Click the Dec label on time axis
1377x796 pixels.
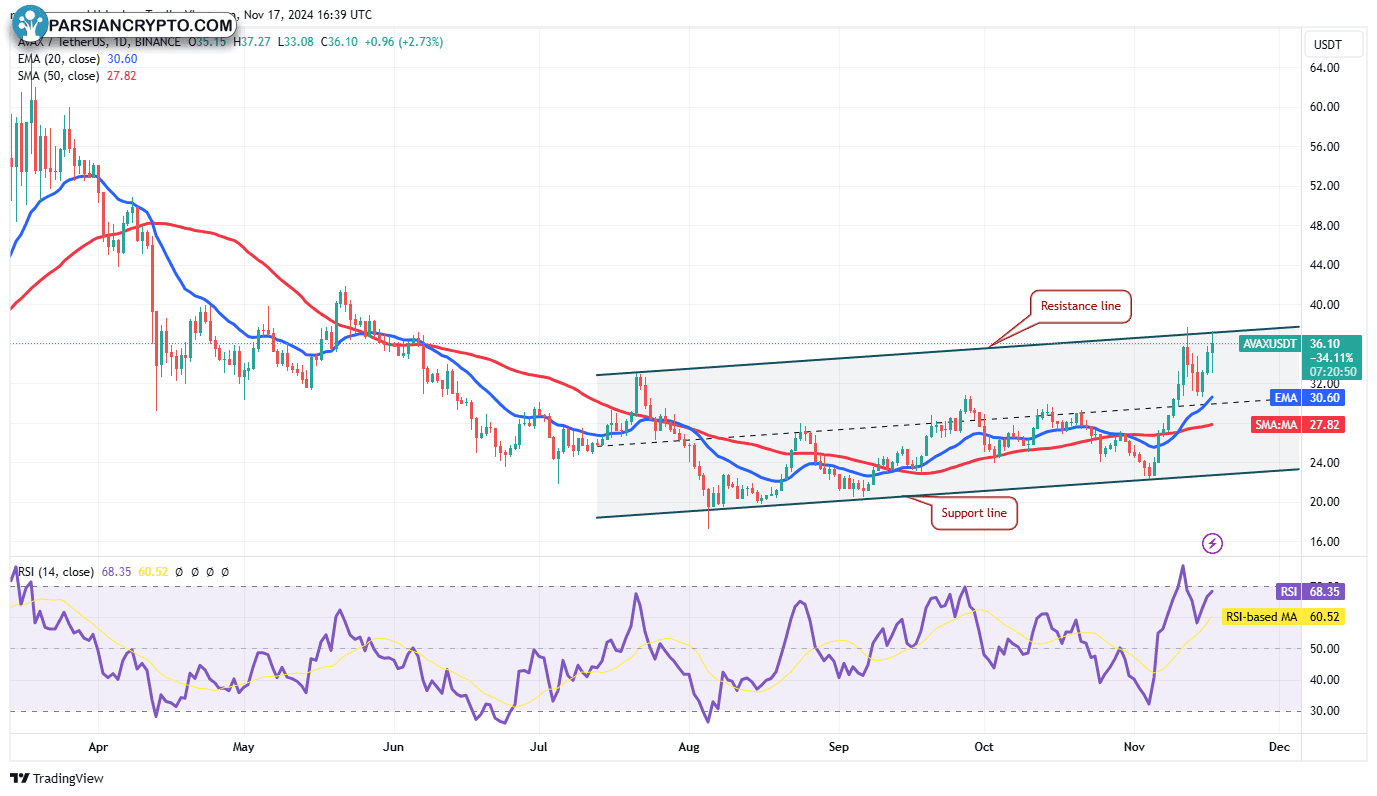tap(1277, 746)
